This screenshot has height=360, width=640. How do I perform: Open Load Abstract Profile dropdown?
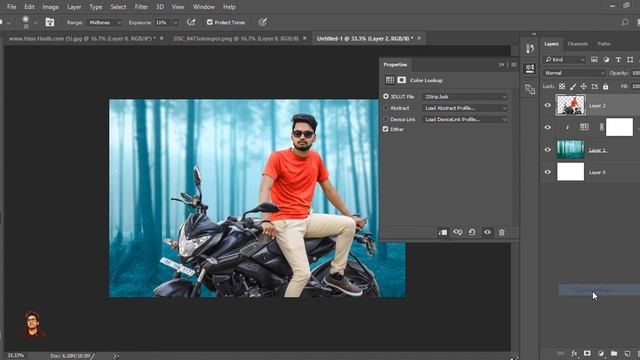[x=466, y=108]
